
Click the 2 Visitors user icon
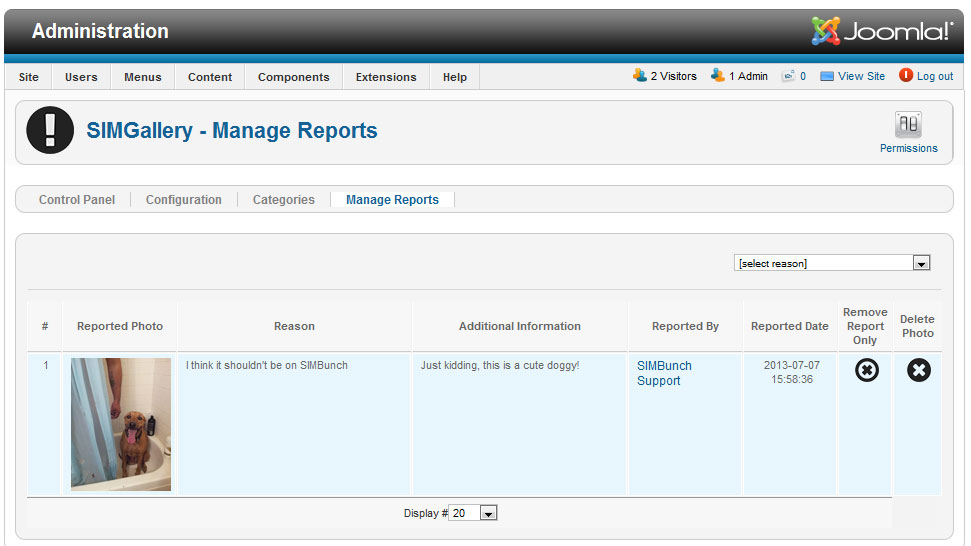[639, 76]
